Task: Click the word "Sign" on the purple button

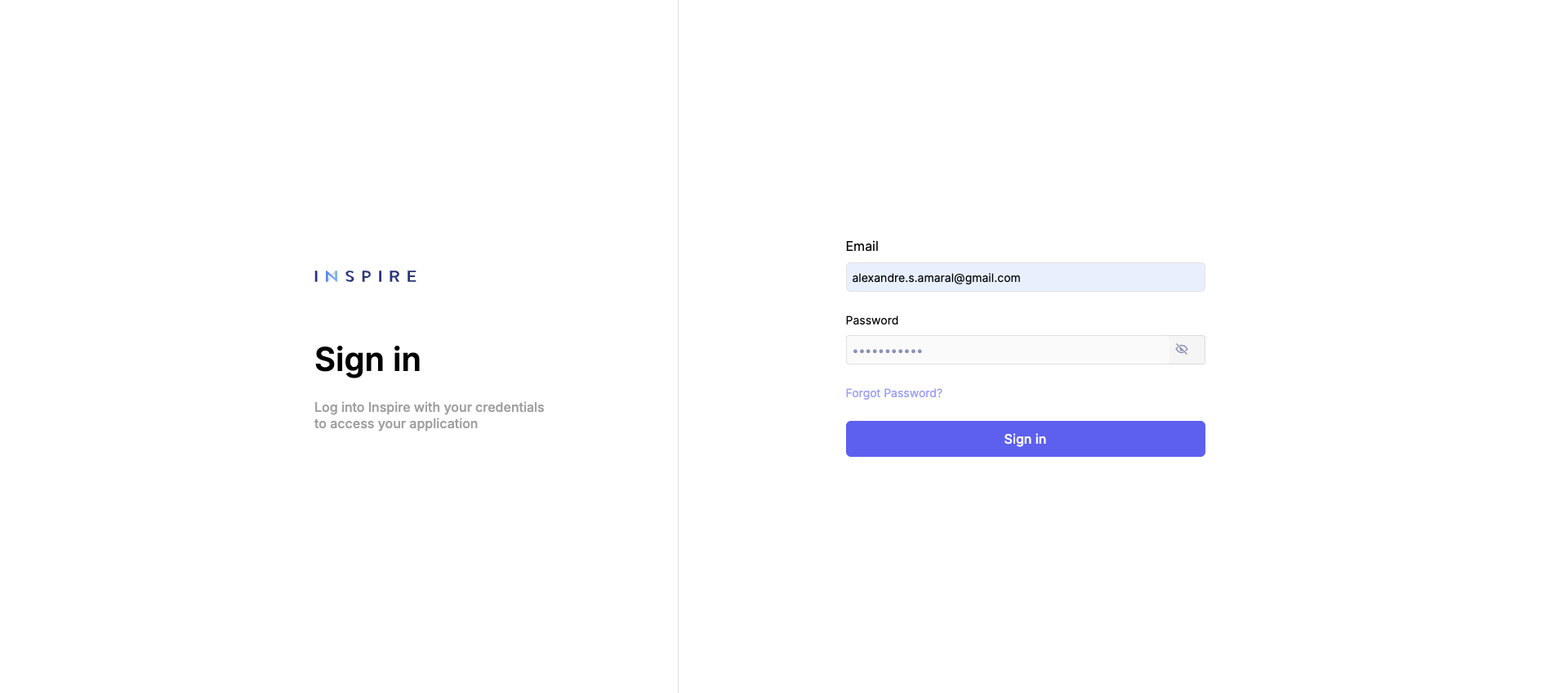Action: (x=1018, y=440)
